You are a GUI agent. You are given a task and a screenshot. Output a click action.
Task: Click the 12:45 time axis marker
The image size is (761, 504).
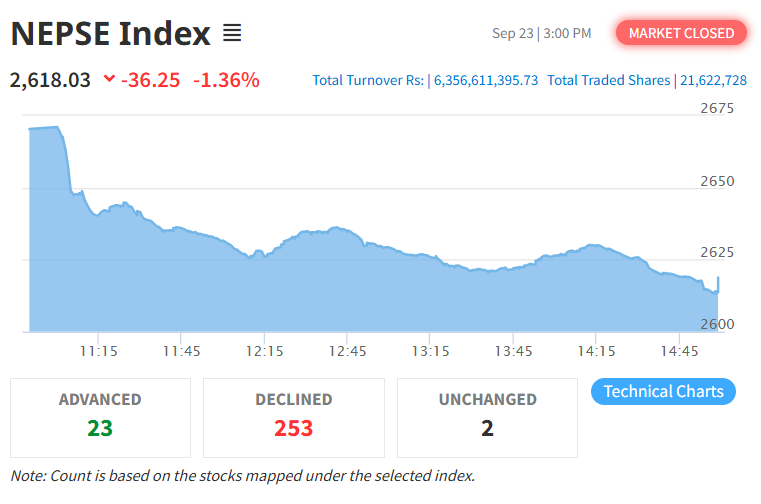coord(347,351)
